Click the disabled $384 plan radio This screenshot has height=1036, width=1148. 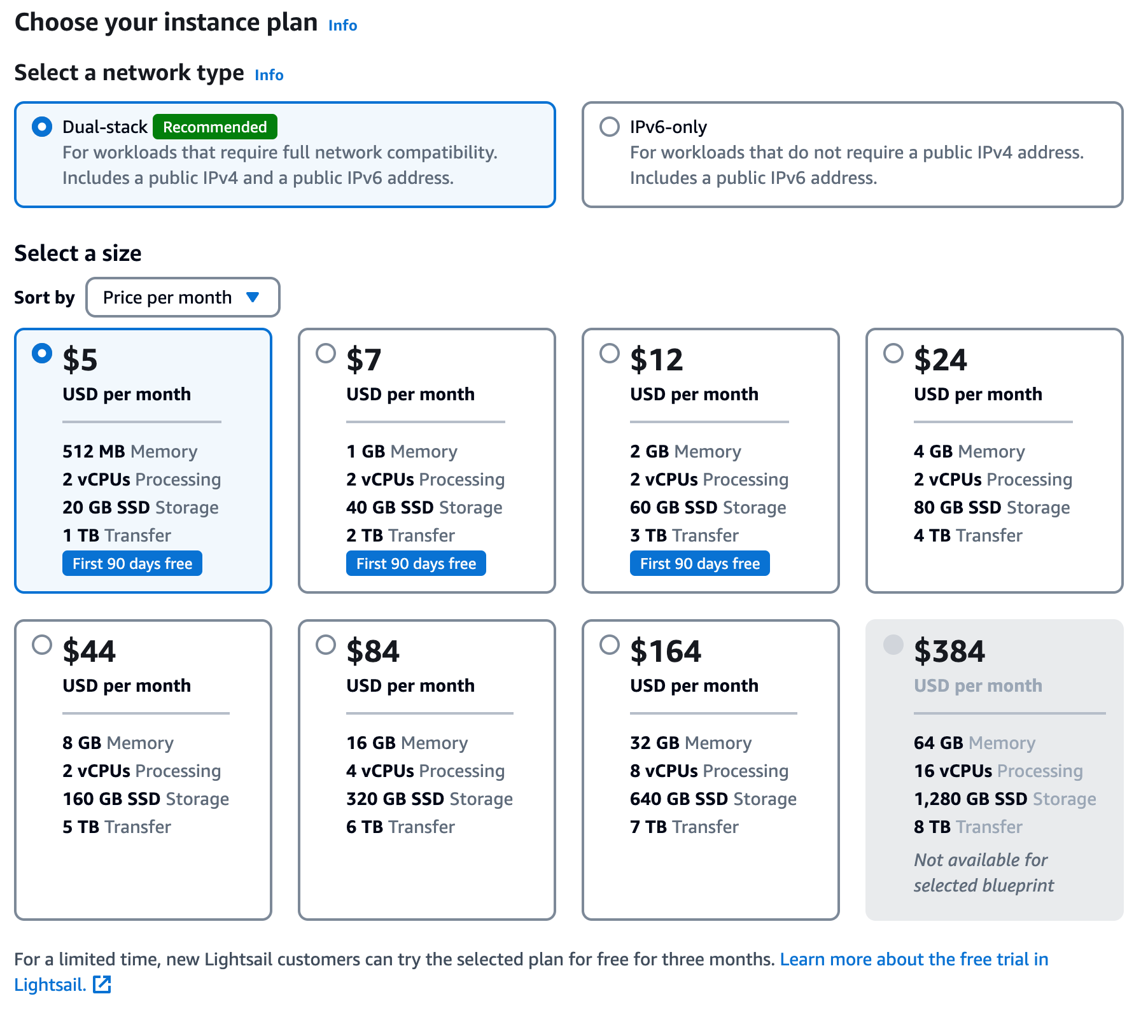893,645
